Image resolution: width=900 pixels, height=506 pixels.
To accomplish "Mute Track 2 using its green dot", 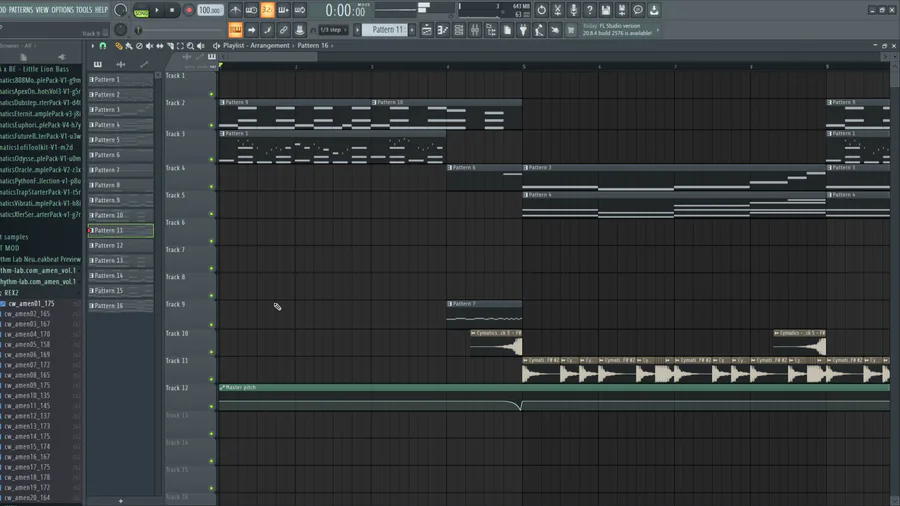I will (211, 125).
